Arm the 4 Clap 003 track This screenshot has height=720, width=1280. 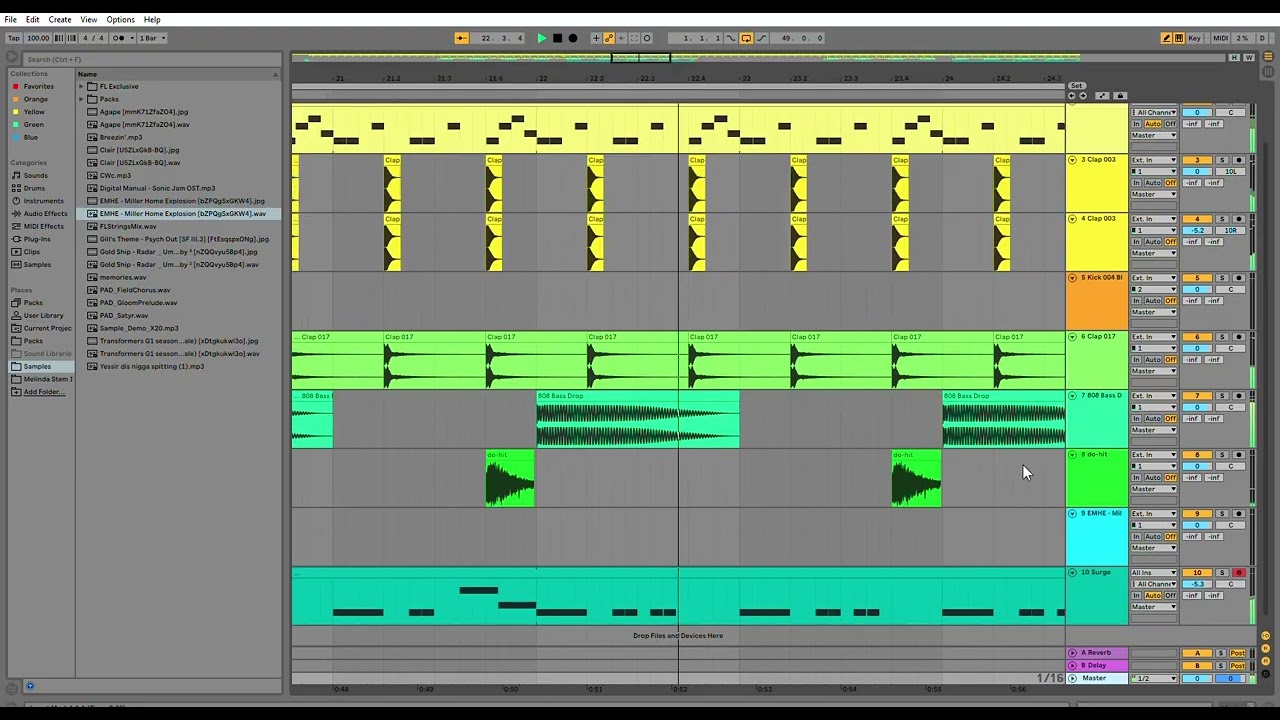(x=1239, y=219)
